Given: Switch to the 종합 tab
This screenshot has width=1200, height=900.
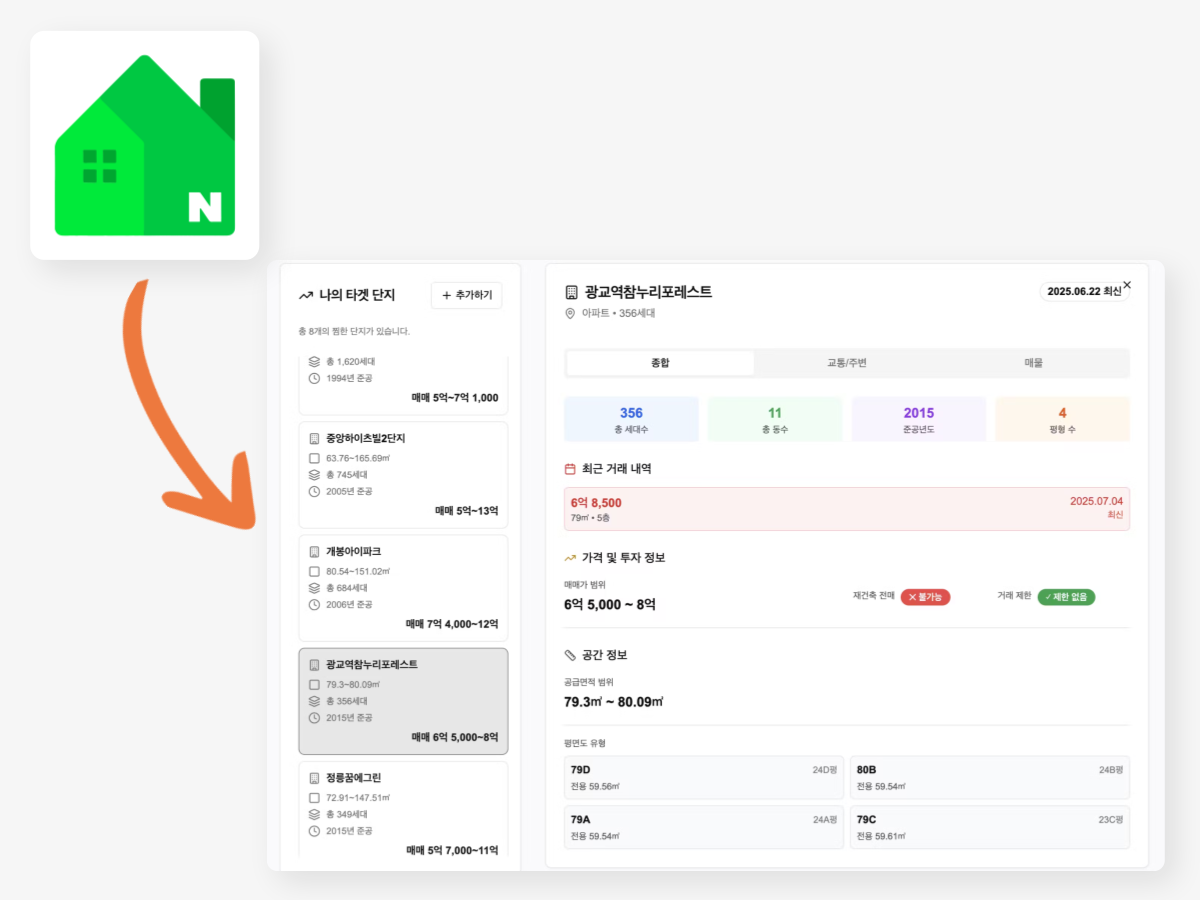Looking at the screenshot, I should (660, 363).
